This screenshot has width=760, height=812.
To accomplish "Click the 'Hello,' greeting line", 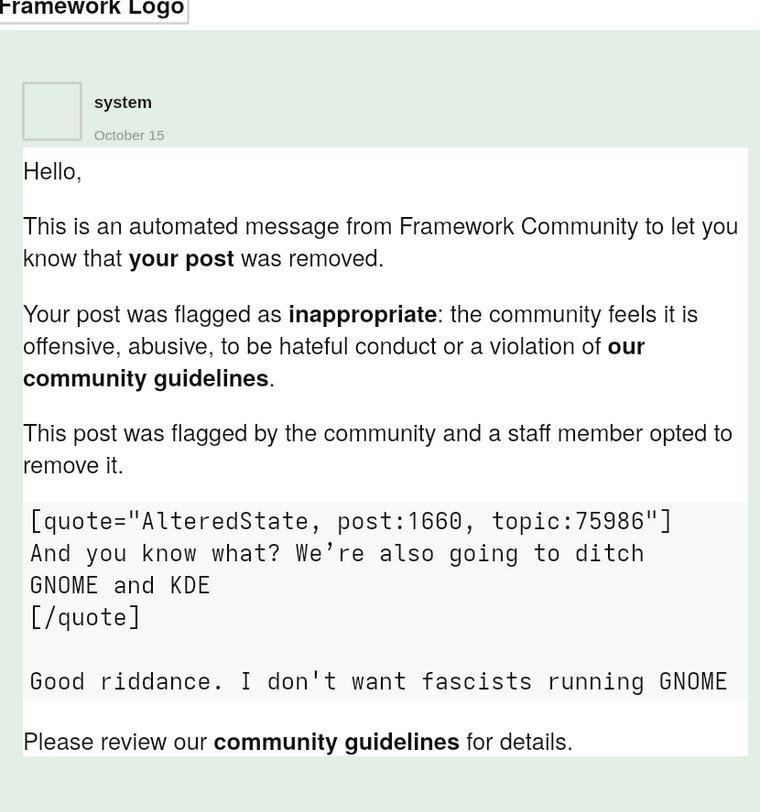I will click(x=52, y=172).
